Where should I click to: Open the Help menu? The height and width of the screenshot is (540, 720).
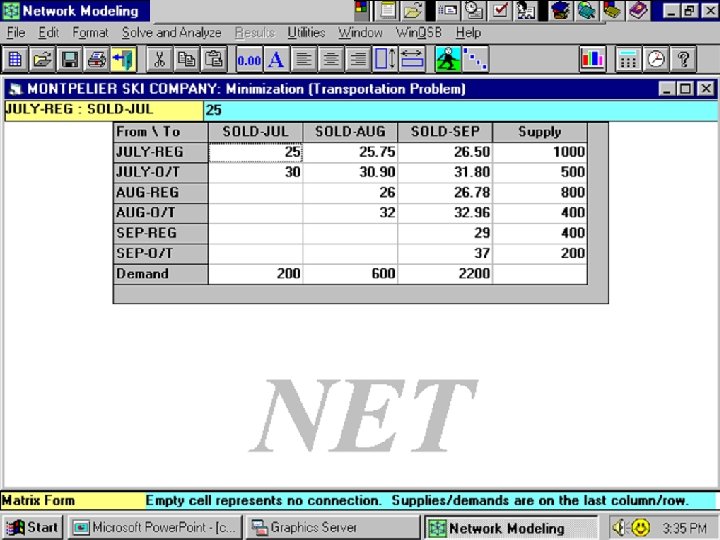(x=468, y=33)
